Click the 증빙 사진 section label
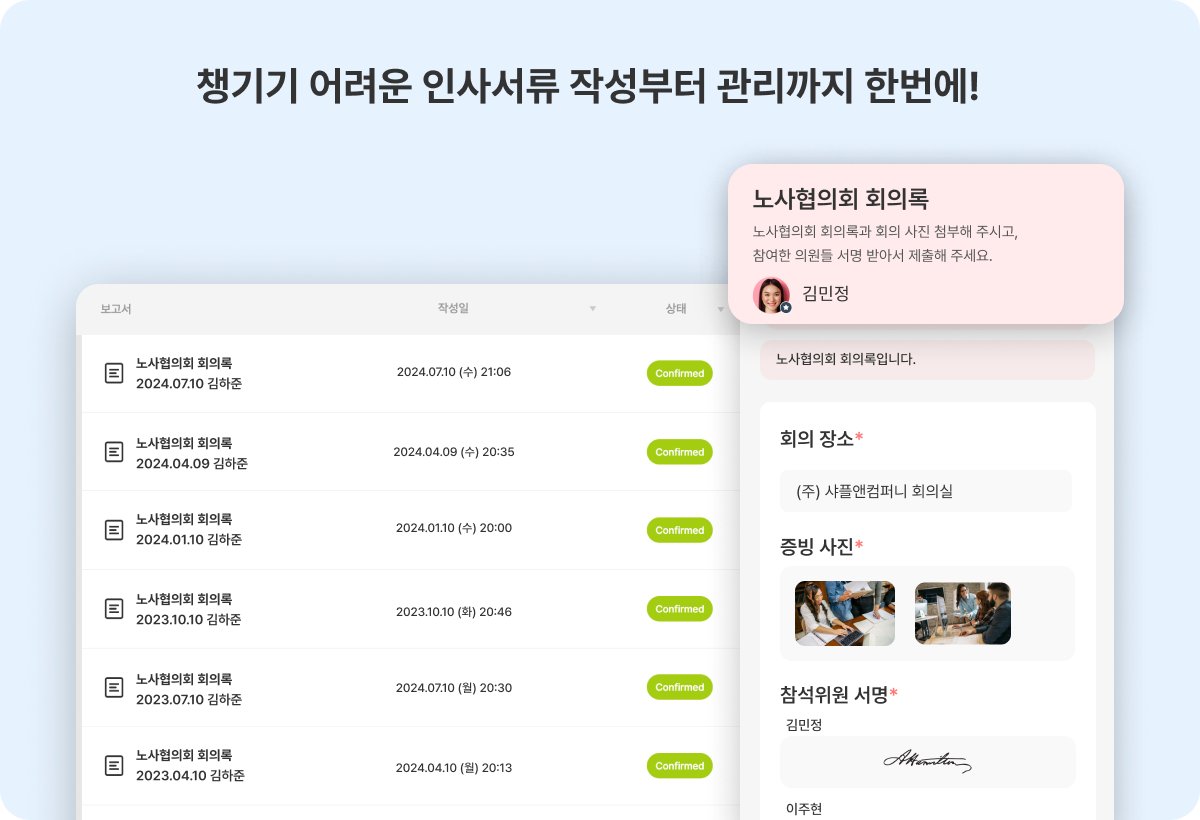Screen dimensions: 1200x820 [821, 546]
